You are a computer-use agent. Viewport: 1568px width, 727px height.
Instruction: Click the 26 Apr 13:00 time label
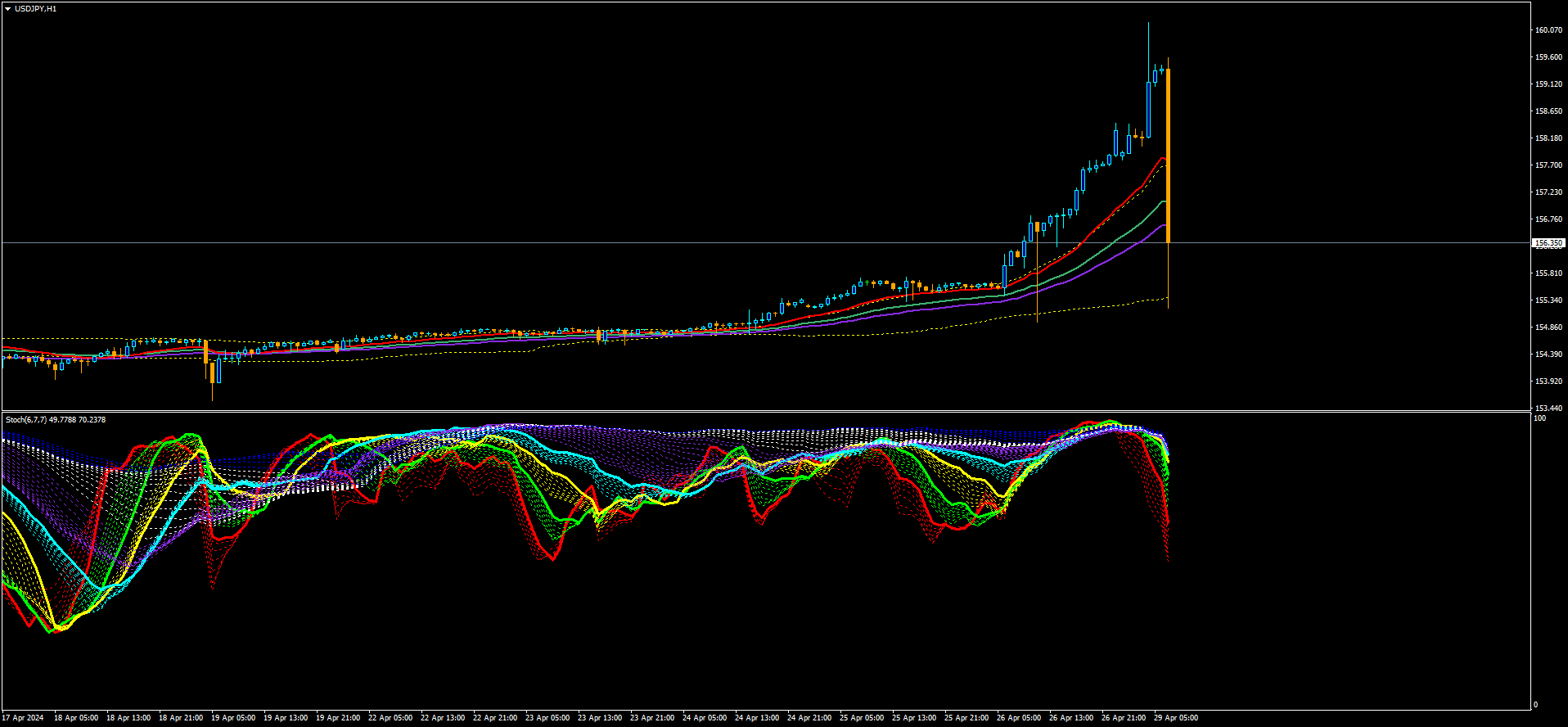[x=1071, y=718]
